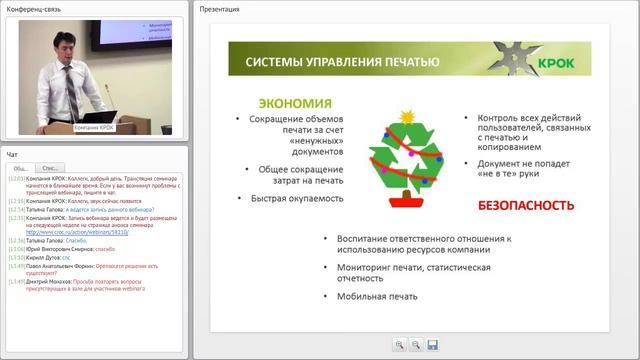Click Татьяна Гапова's 'Спасибо' message

pos(47,240)
